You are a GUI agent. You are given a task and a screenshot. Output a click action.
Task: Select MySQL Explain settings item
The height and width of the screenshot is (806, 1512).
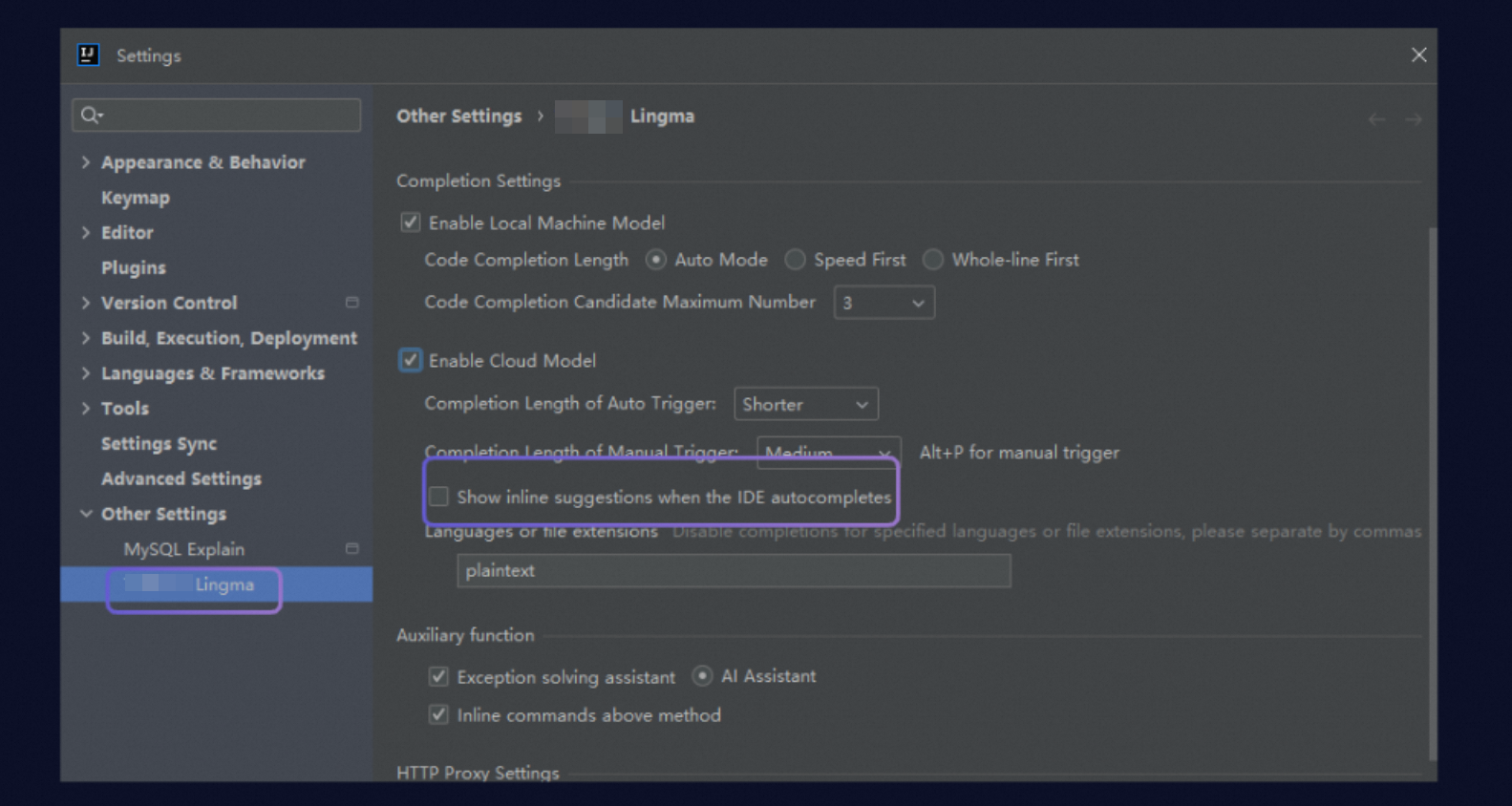click(184, 549)
